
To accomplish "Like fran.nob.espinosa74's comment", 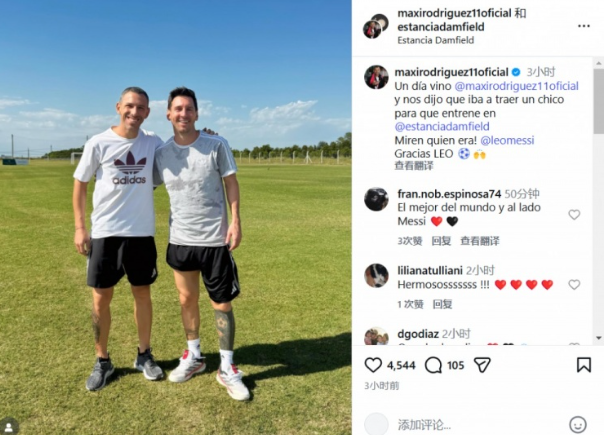I will 574,214.
